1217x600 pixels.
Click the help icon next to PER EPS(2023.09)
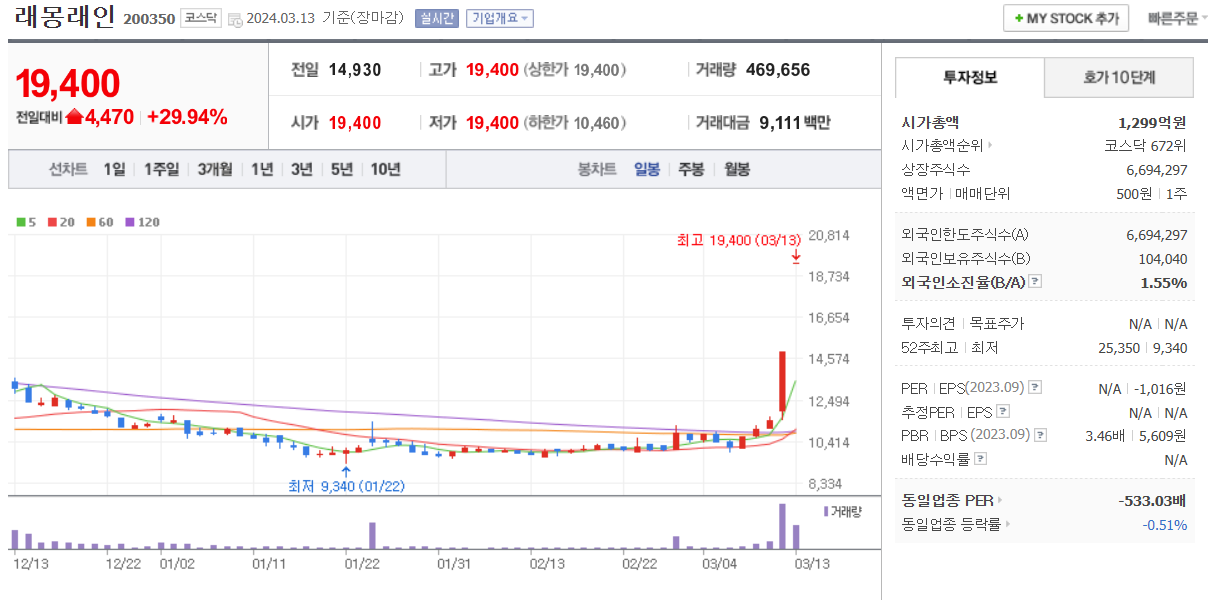tap(1035, 387)
